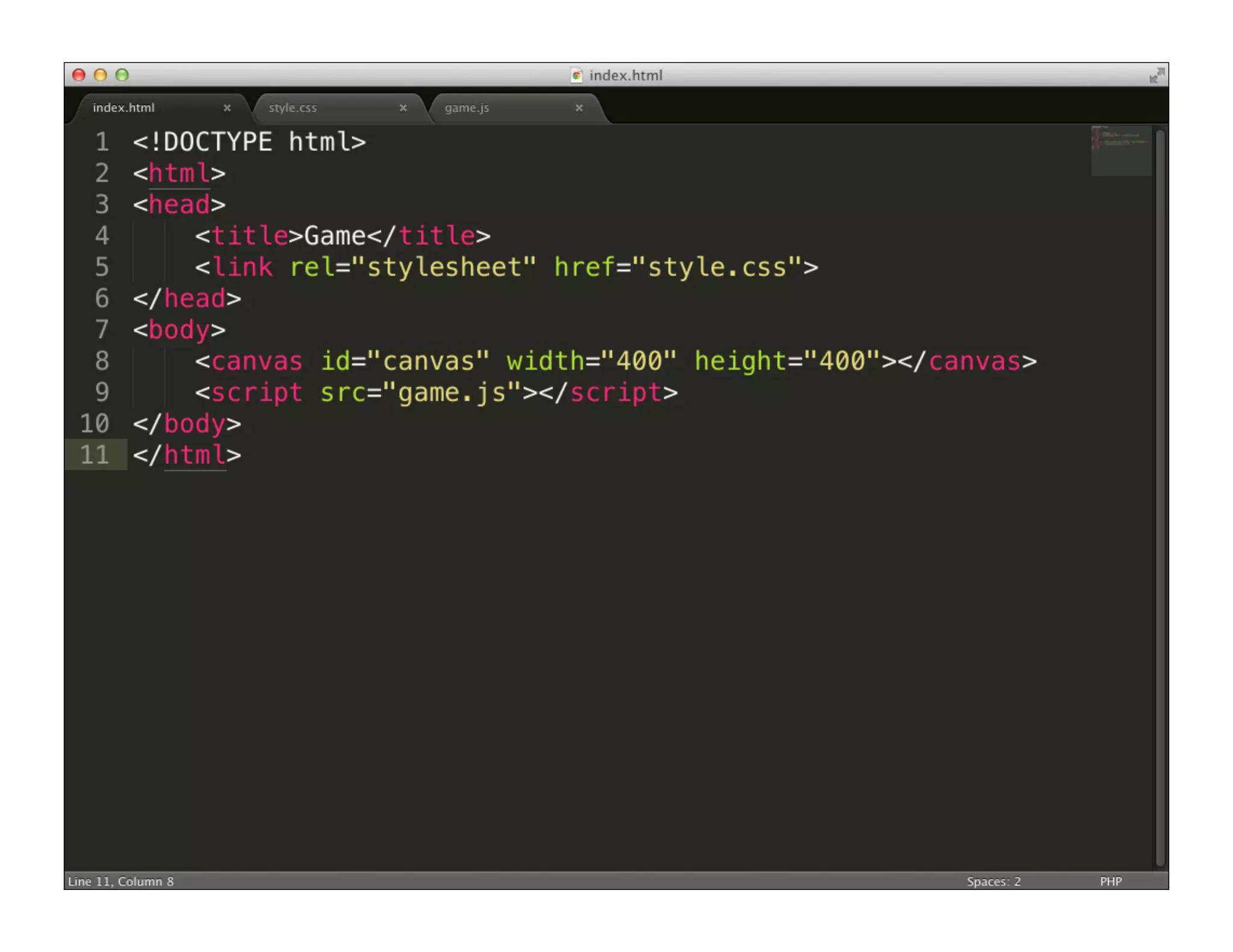
Task: Click line number 1 in the gutter
Action: pos(102,142)
